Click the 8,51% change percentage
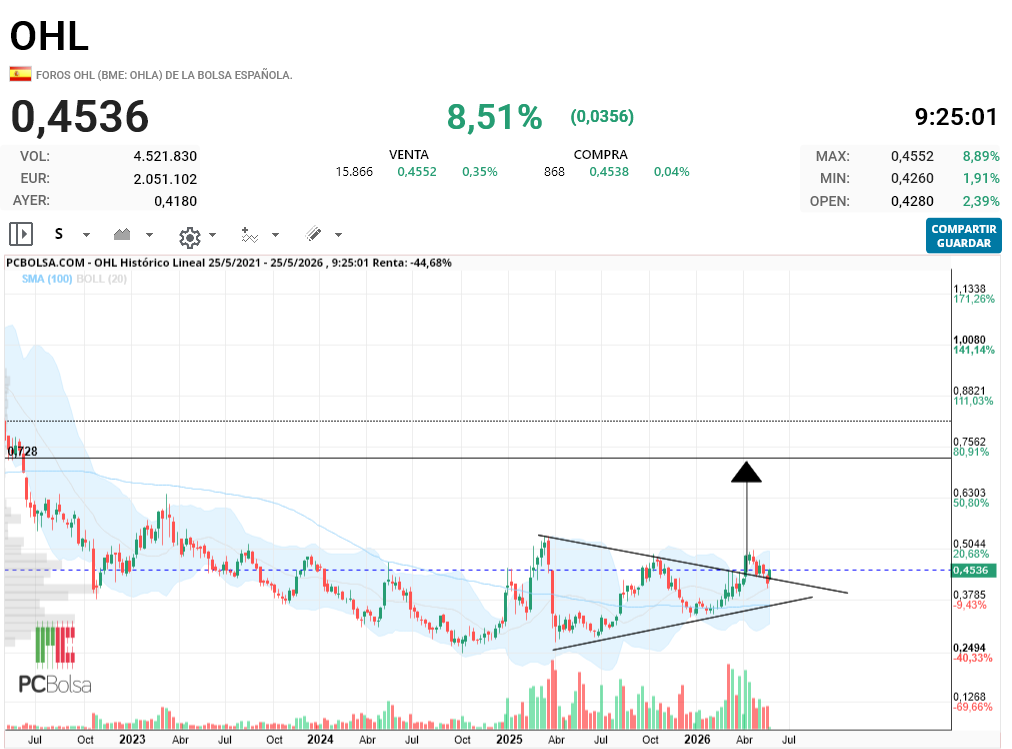 [494, 117]
